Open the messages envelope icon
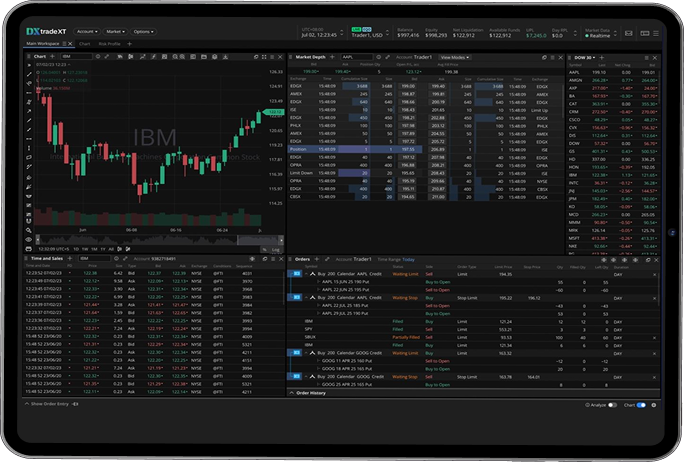The width and height of the screenshot is (684, 462). [629, 33]
